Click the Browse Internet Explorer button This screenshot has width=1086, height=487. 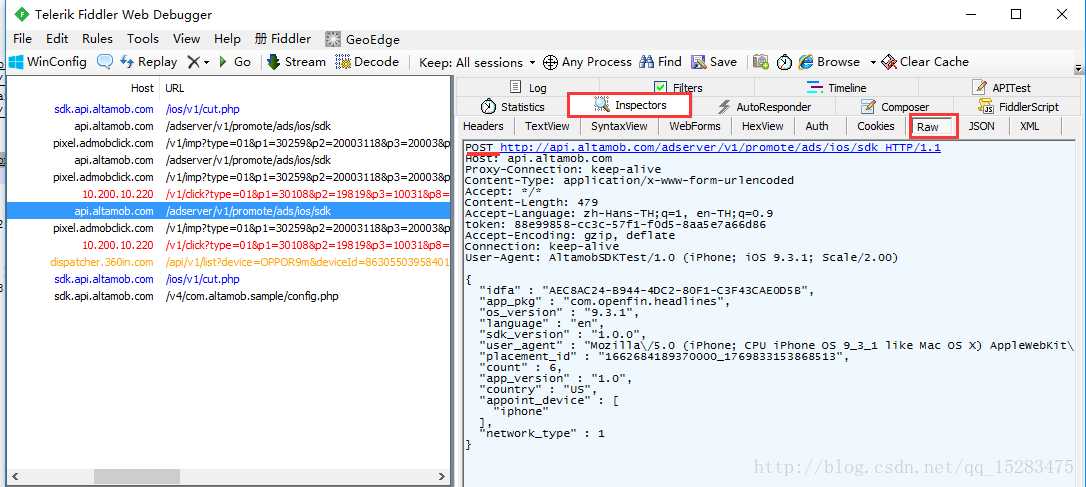click(829, 62)
